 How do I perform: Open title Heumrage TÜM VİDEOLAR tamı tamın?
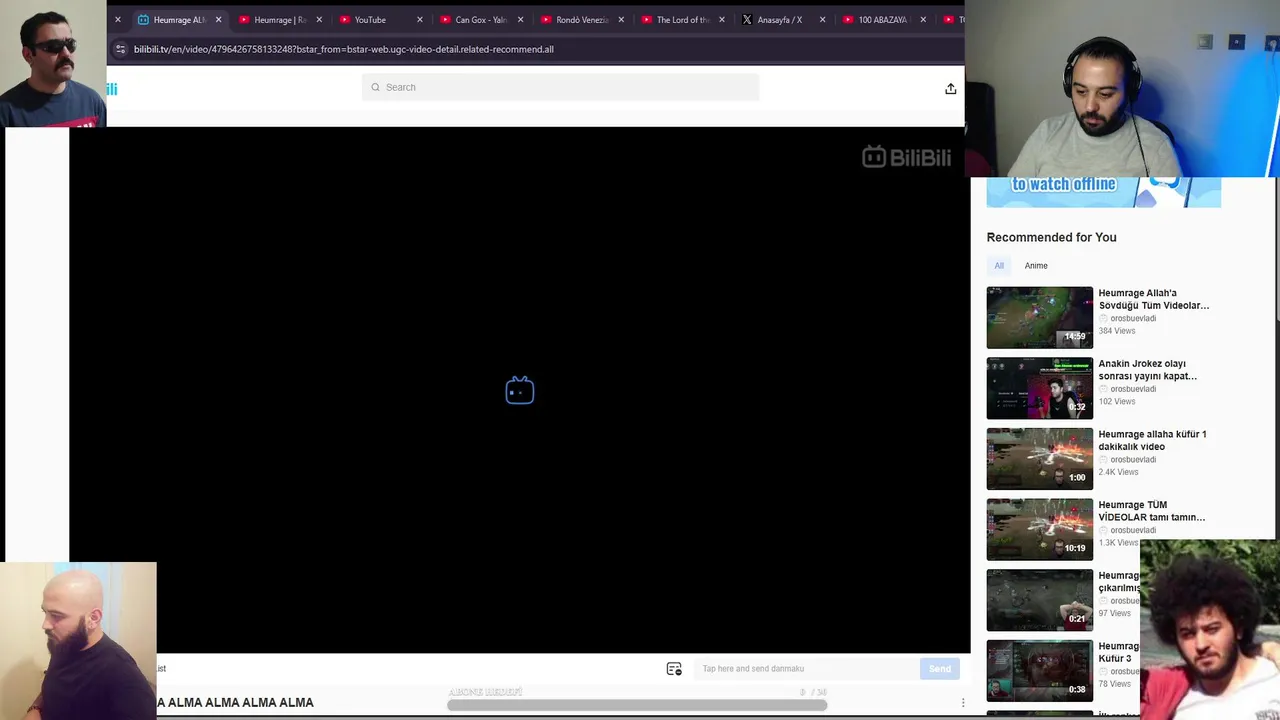(1152, 511)
